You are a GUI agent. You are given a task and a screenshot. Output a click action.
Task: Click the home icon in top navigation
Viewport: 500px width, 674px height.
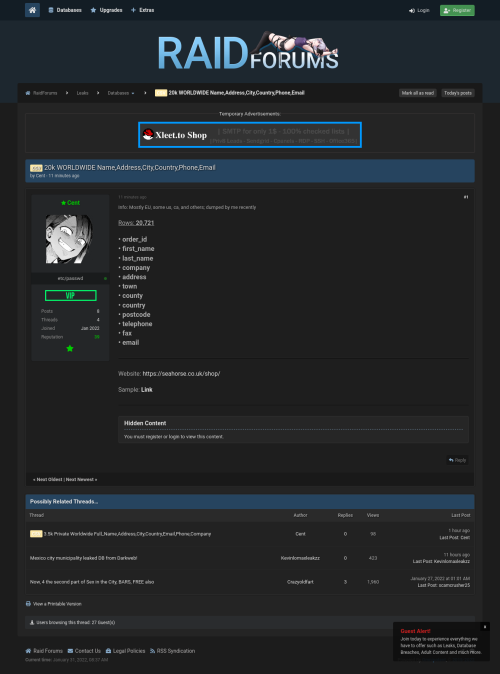point(32,10)
